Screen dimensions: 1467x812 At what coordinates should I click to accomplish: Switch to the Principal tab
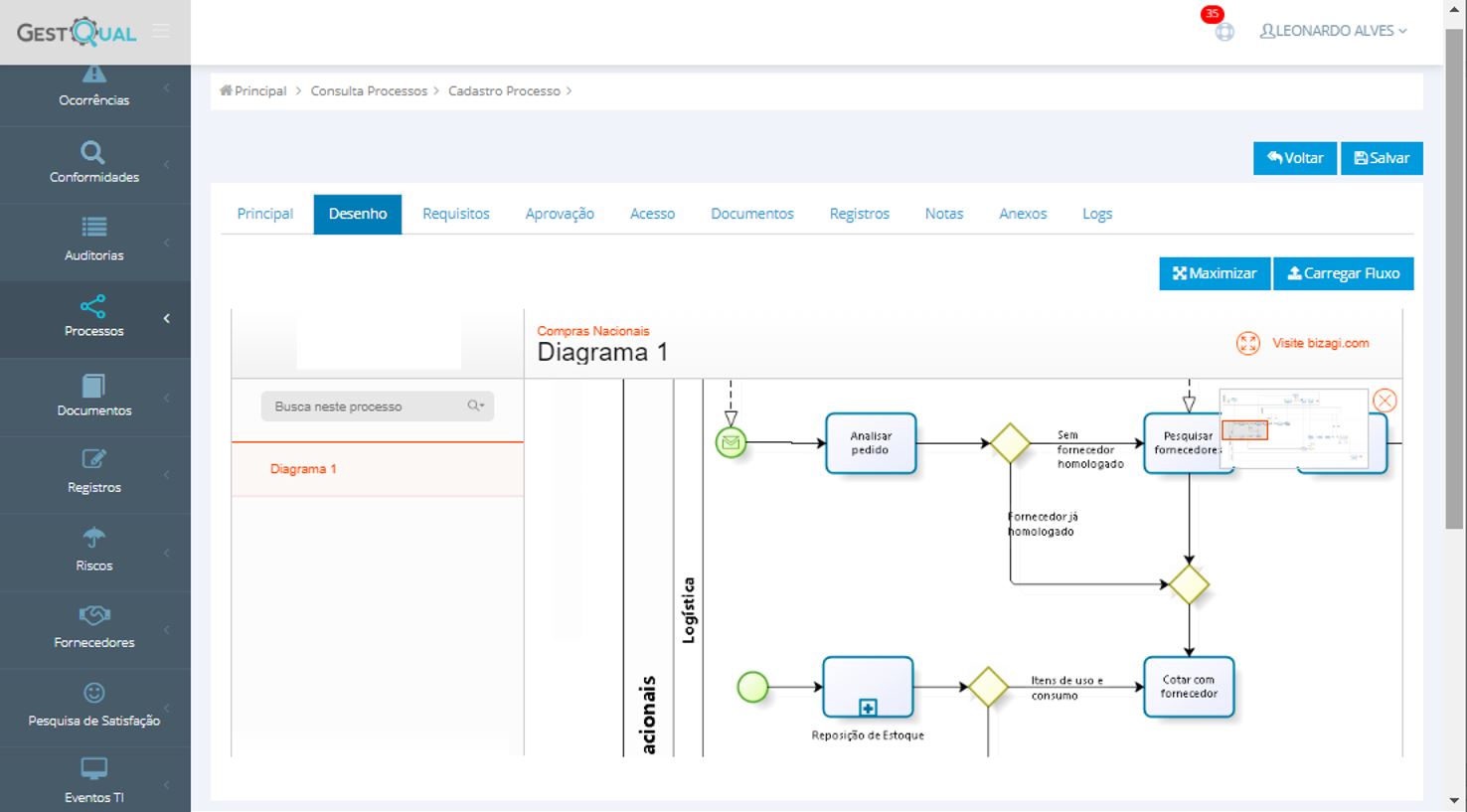click(264, 214)
